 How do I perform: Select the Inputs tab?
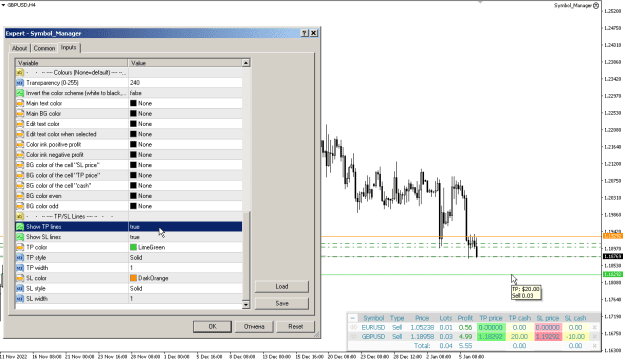click(x=69, y=47)
